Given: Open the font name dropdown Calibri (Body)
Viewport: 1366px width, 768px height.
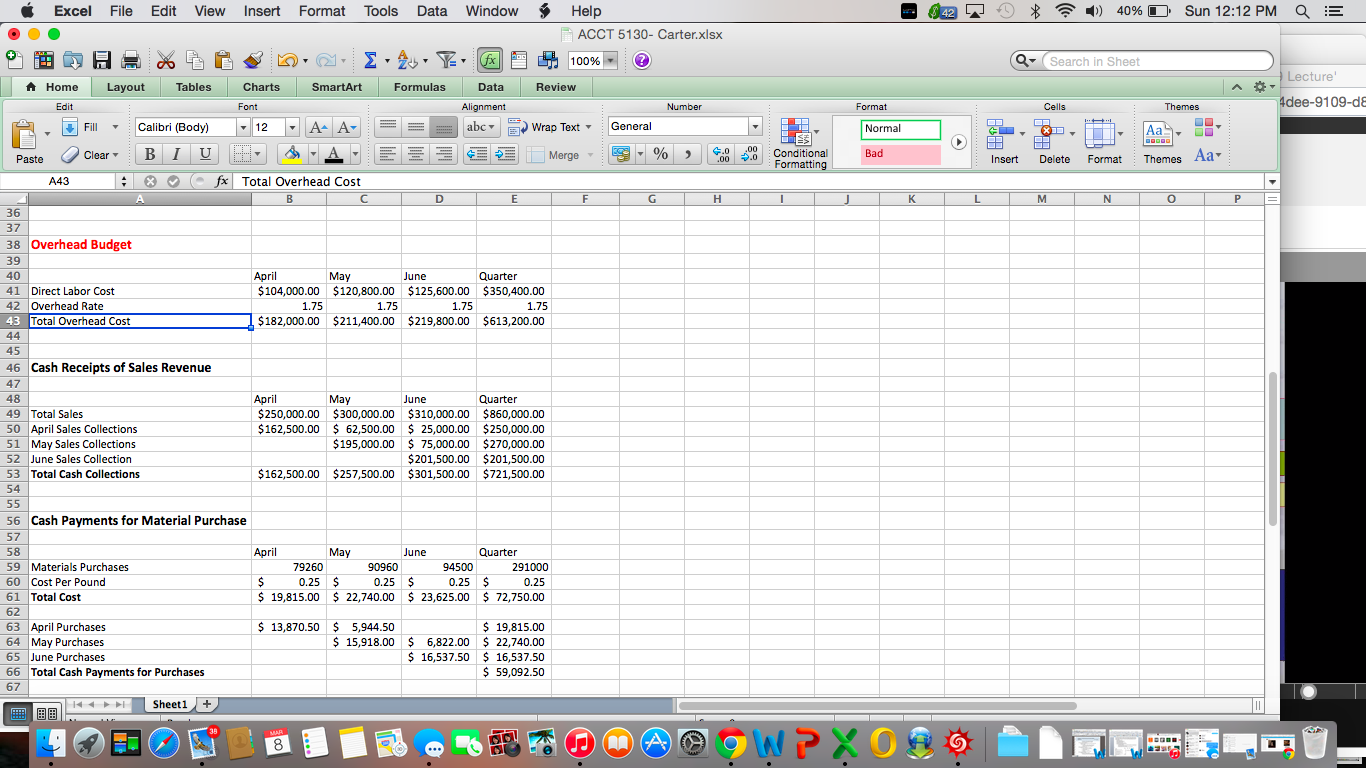Looking at the screenshot, I should [243, 127].
